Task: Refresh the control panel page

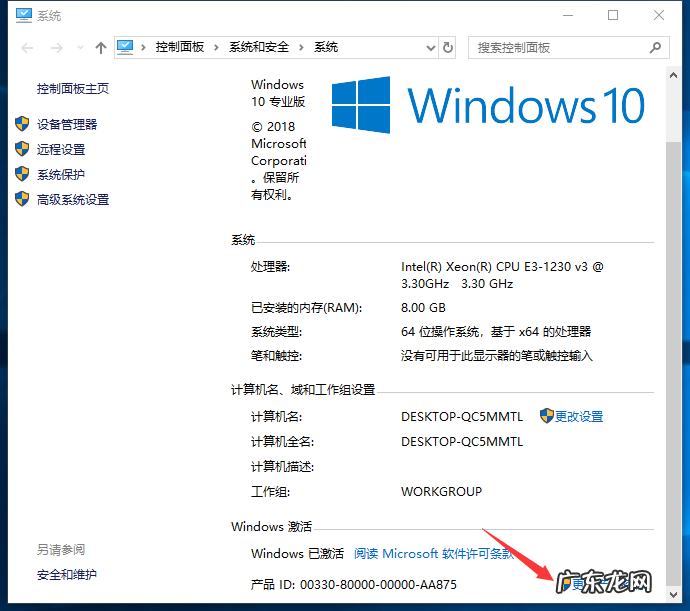Action: point(448,48)
